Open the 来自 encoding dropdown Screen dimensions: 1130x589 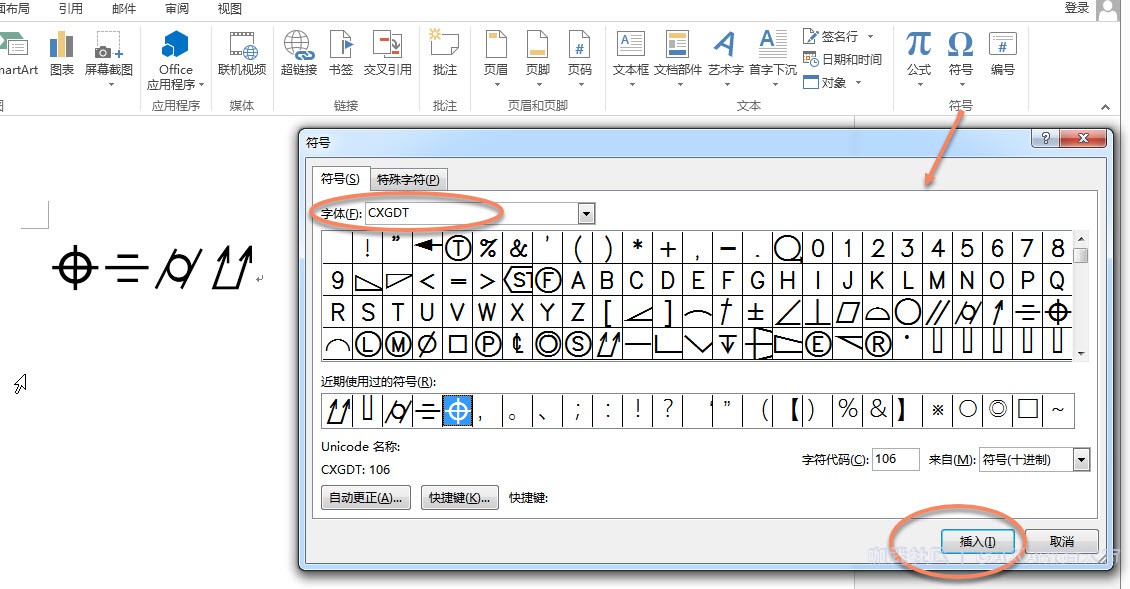click(x=1080, y=460)
